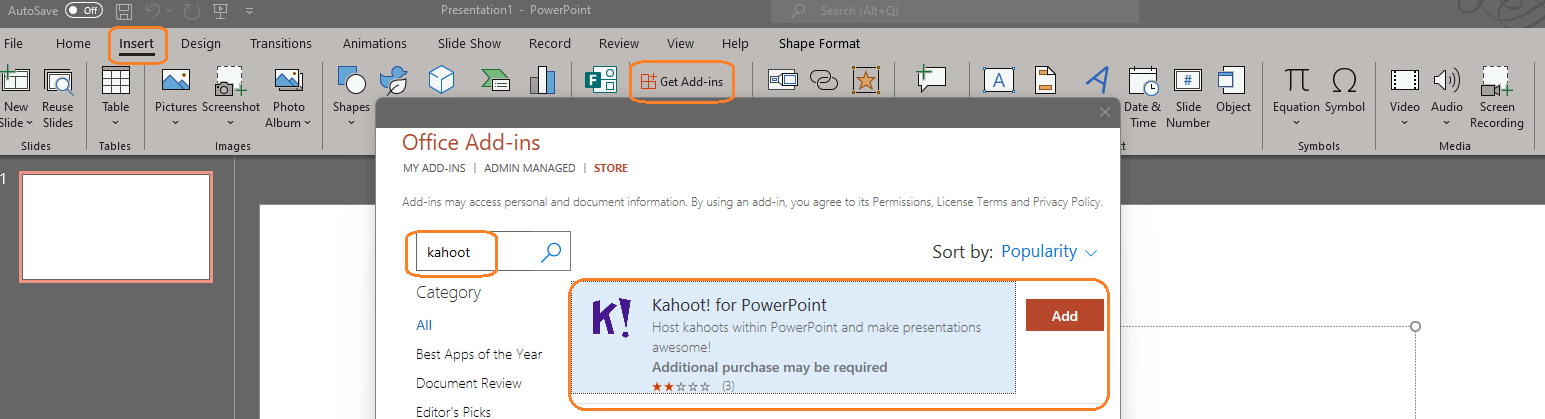Click the Icons (duck) ribbon button
Image resolution: width=1545 pixels, height=419 pixels.
[x=395, y=81]
